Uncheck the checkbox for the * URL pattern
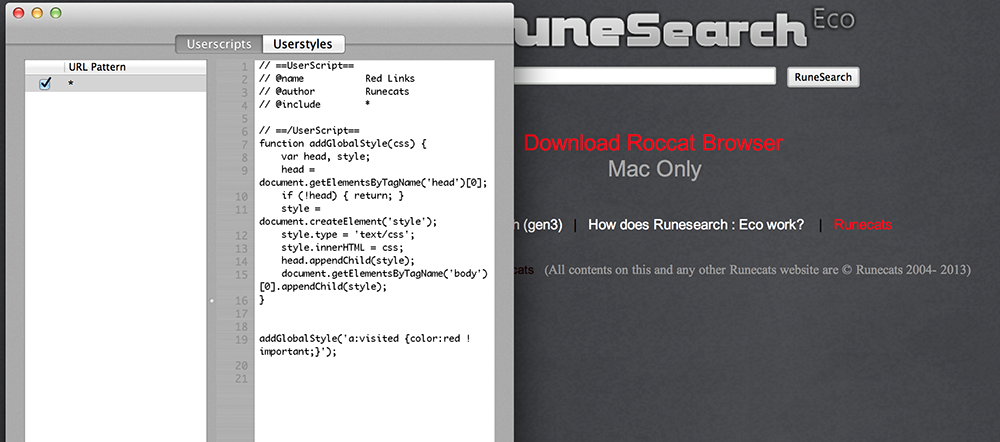This screenshot has width=1000, height=442. (x=45, y=84)
